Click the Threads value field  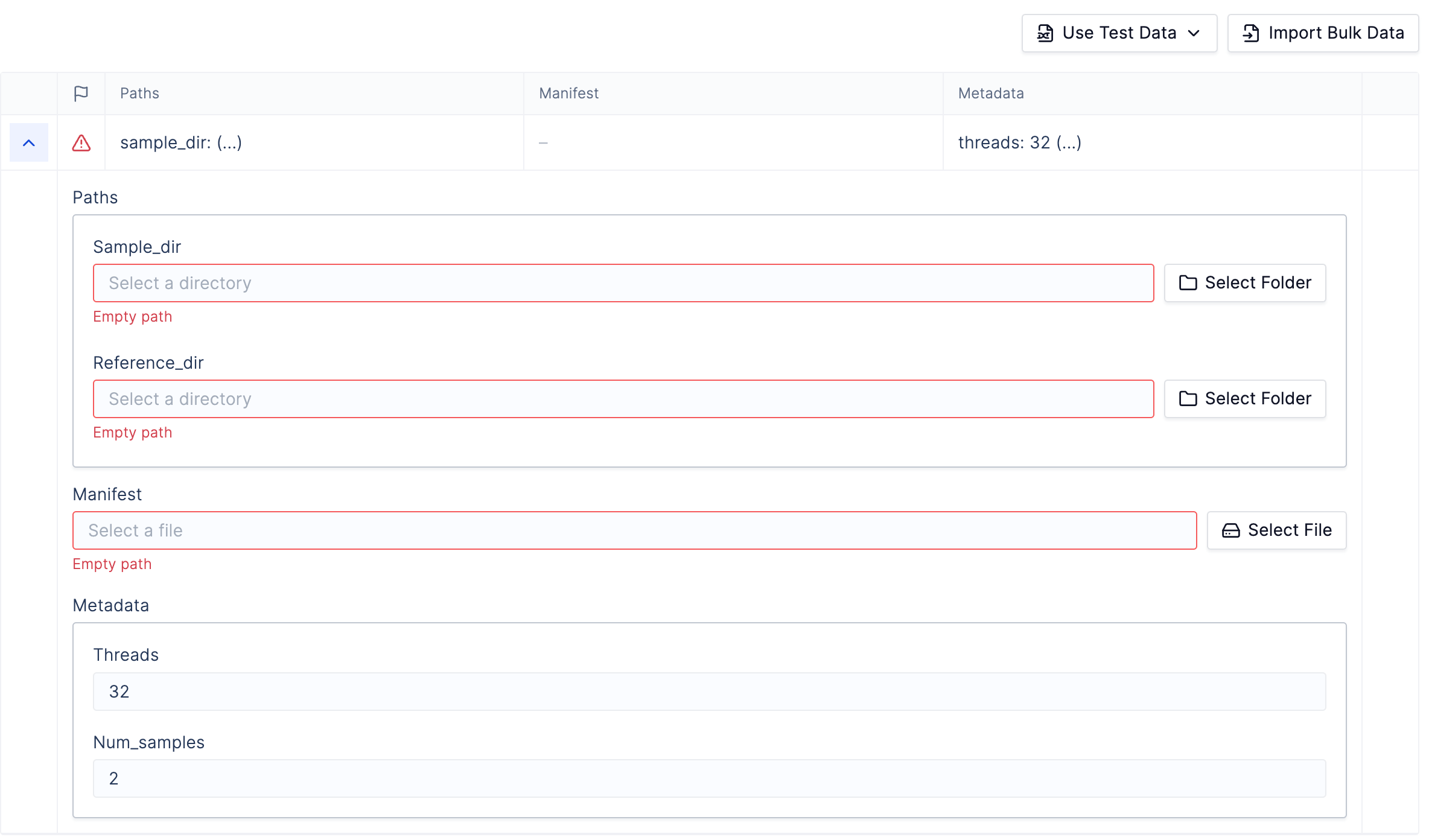point(710,692)
